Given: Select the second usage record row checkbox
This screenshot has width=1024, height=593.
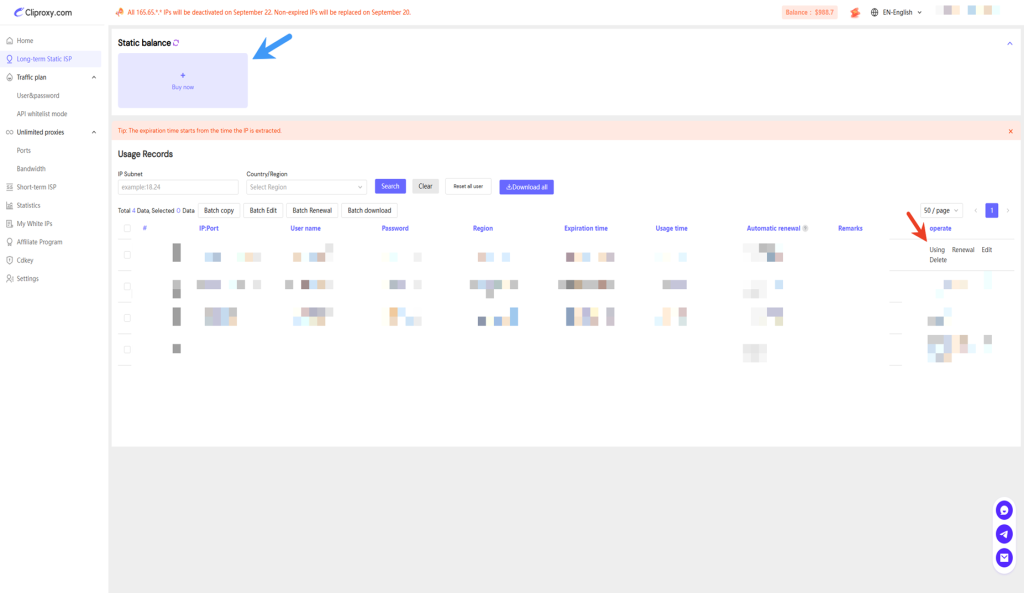Looking at the screenshot, I should pos(126,286).
